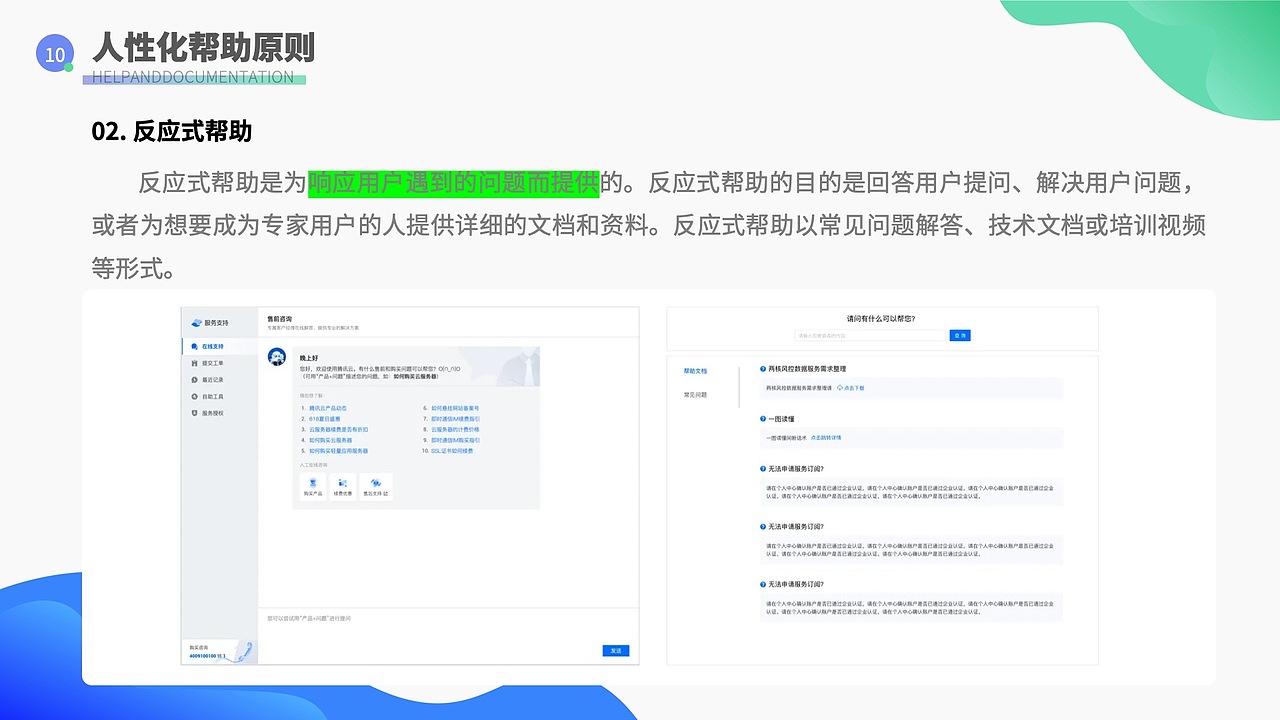Click the download icon next to 点击下载

(840, 388)
